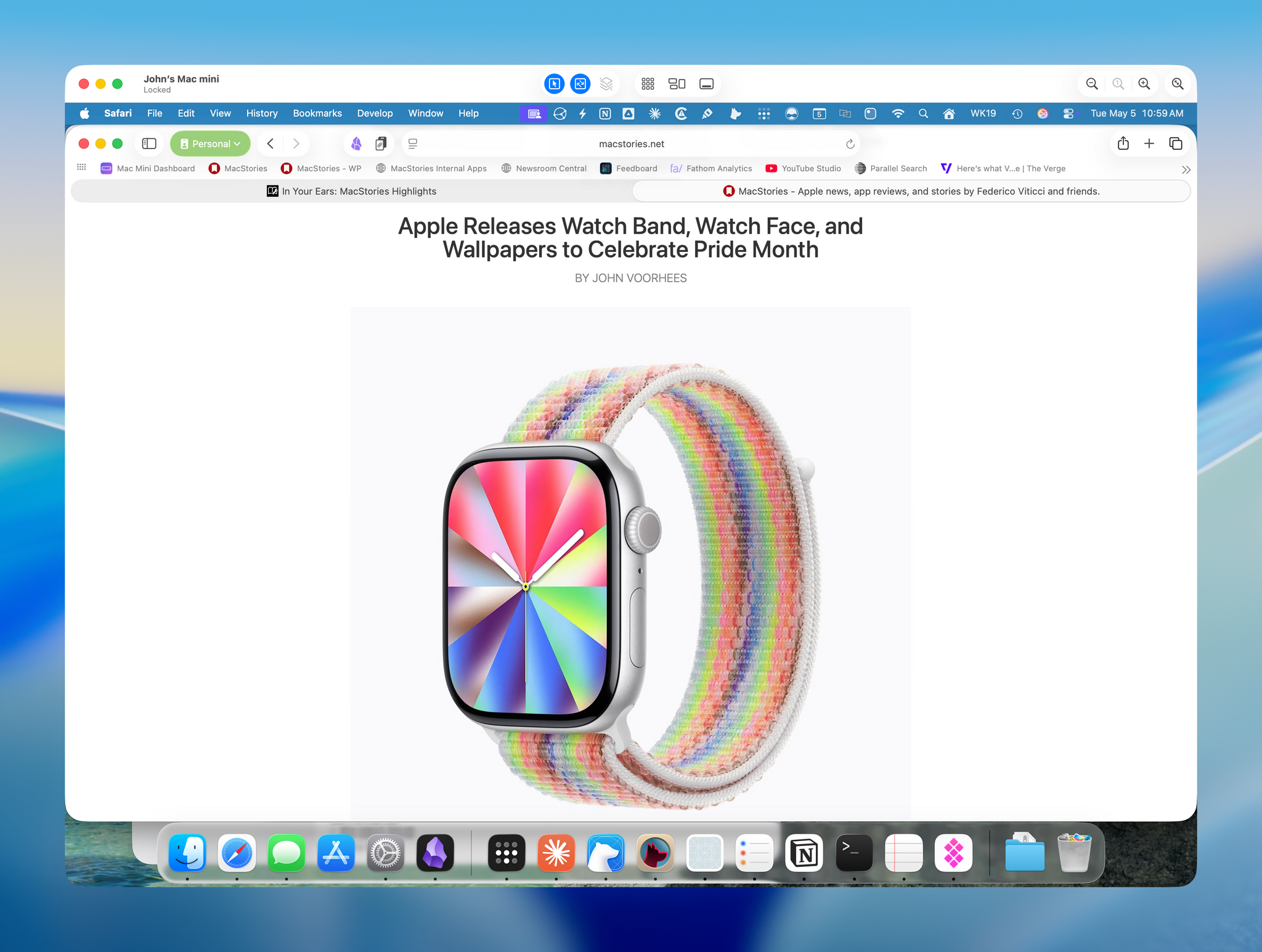The height and width of the screenshot is (952, 1262).
Task: Add a new Safari tab
Action: [1149, 144]
